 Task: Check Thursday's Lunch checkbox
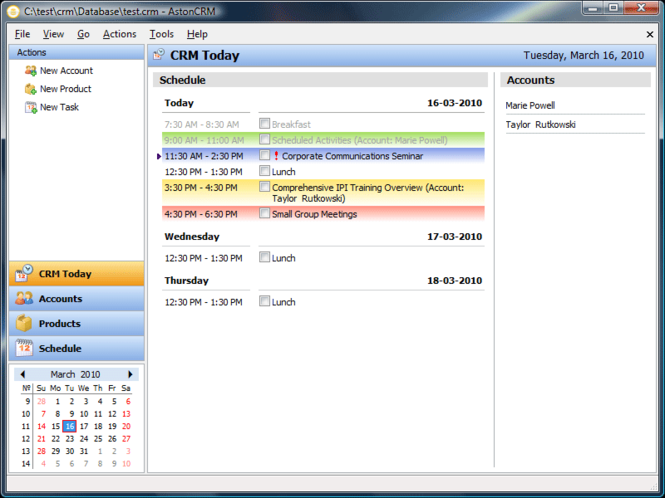click(x=264, y=301)
